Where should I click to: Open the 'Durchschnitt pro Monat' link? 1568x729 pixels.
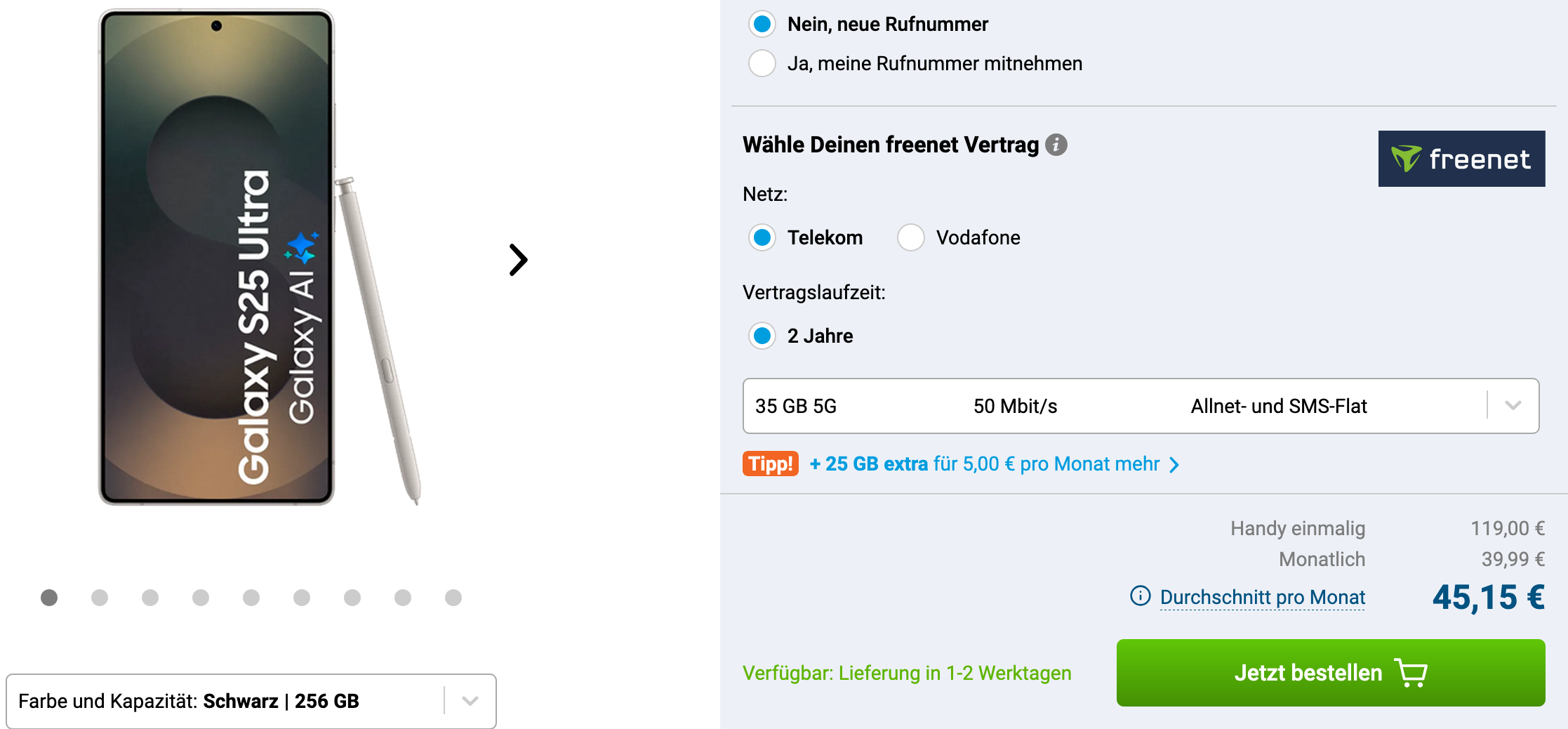coord(1263,597)
